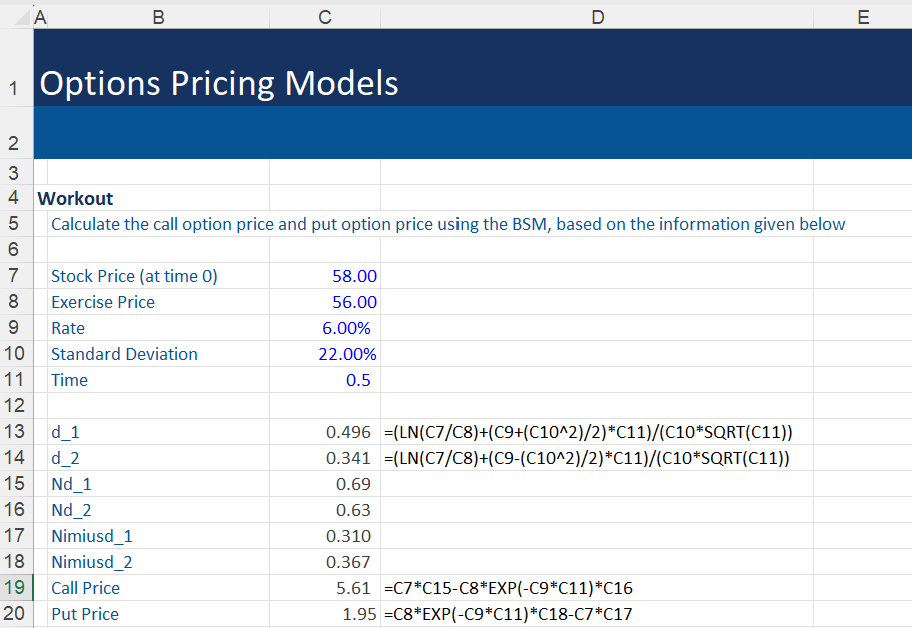Viewport: 912px width, 628px height.
Task: Select the Time value 0.5
Action: 324,380
